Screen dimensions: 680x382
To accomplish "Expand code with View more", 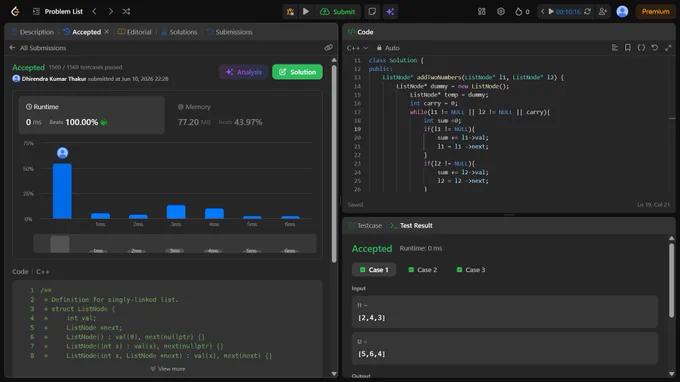I will 168,369.
